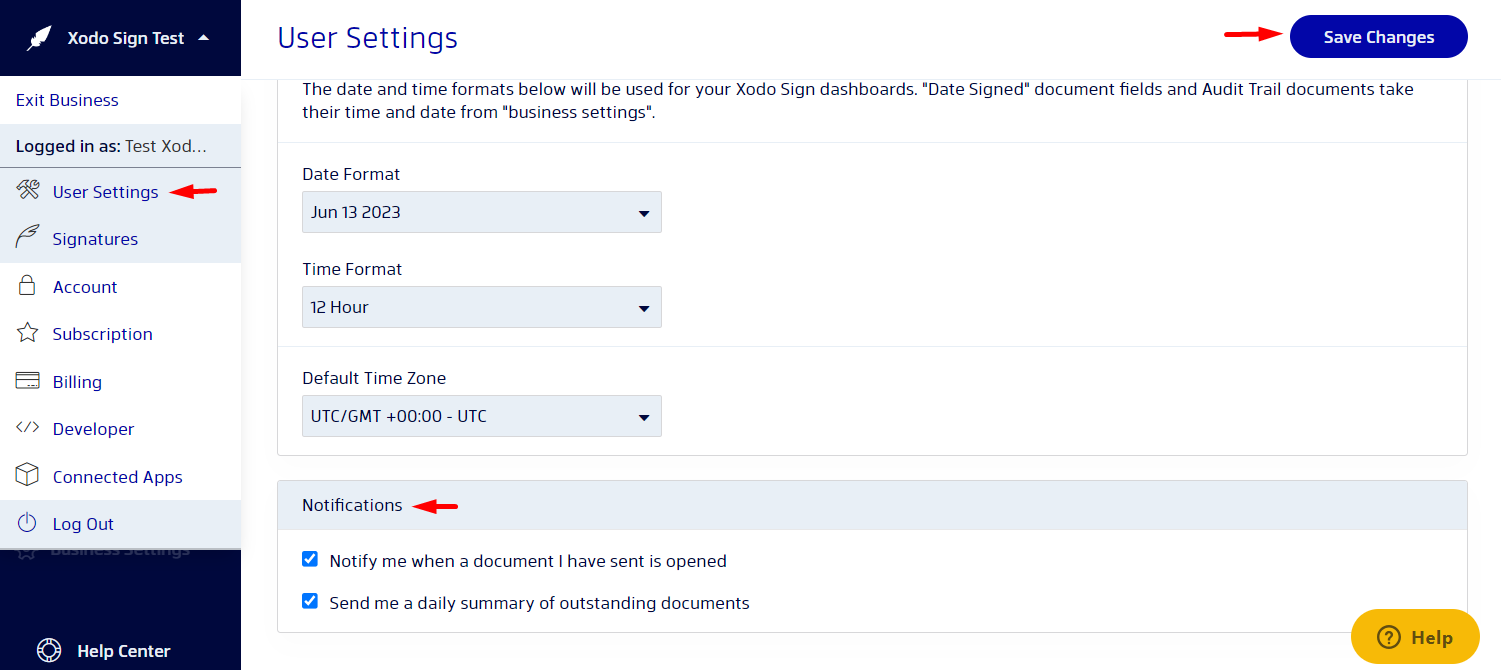Click the Subscription star icon
Viewport: 1501px width, 670px height.
click(28, 333)
